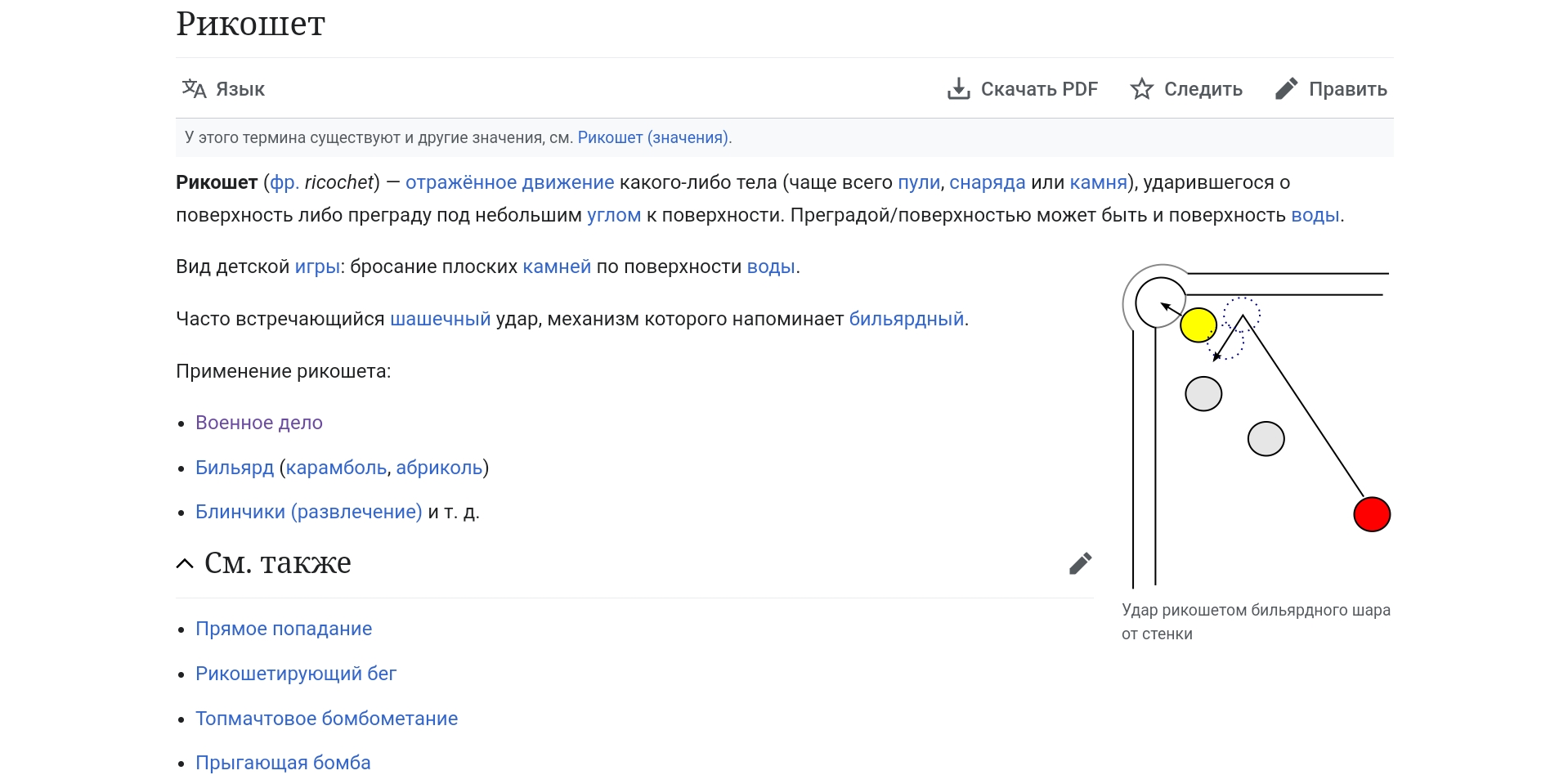Click the pencil edit page icon
The image size is (1568, 775).
(x=1286, y=88)
